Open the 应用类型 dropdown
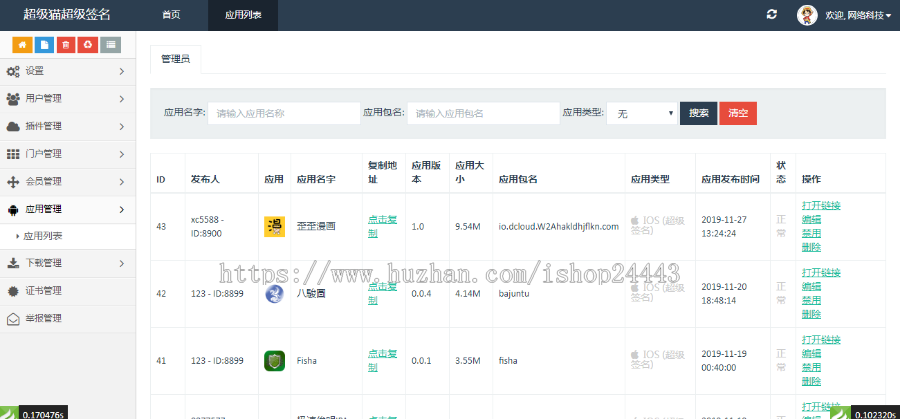The width and height of the screenshot is (900, 419). pyautogui.click(x=642, y=114)
